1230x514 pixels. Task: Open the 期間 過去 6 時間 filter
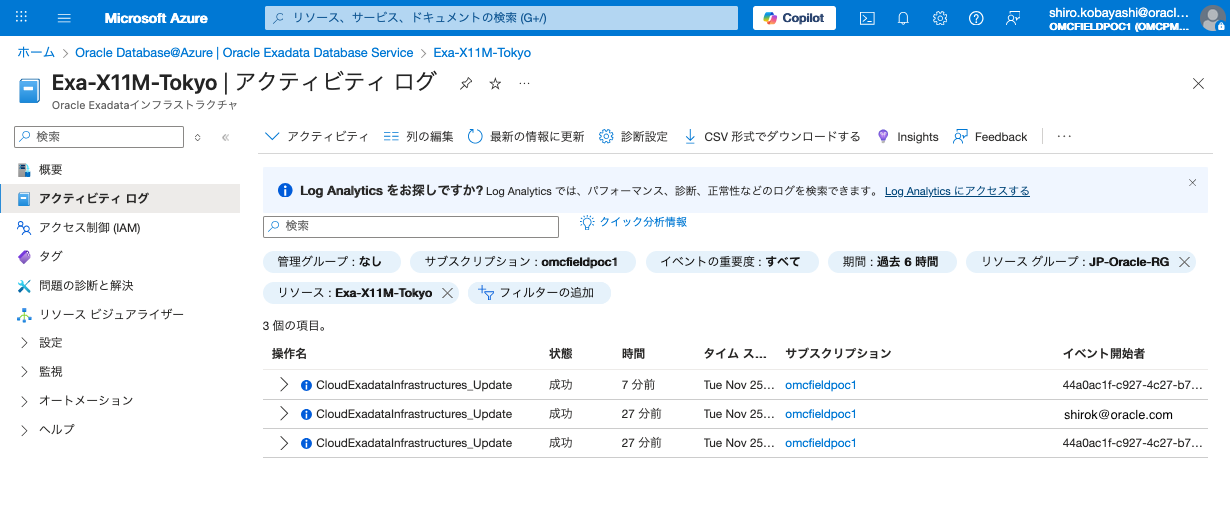[892, 262]
